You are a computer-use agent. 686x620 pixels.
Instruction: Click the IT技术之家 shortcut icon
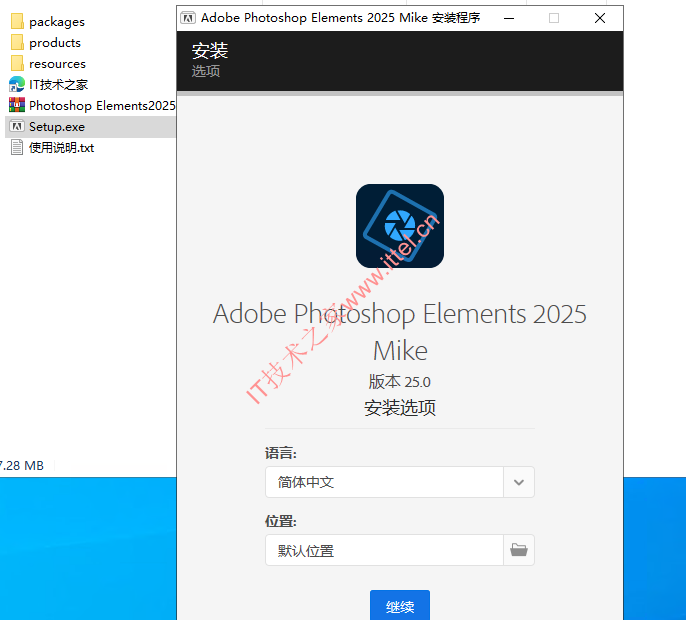[x=17, y=84]
